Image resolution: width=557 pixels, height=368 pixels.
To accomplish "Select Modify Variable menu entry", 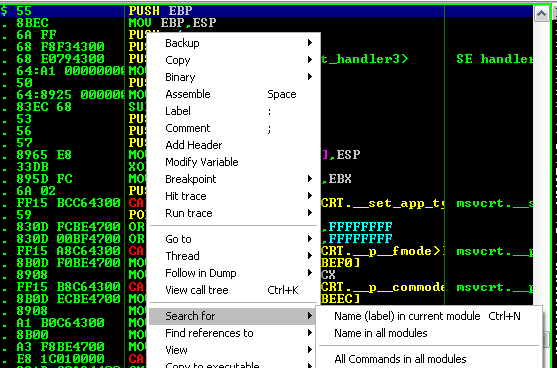I will (233, 162).
